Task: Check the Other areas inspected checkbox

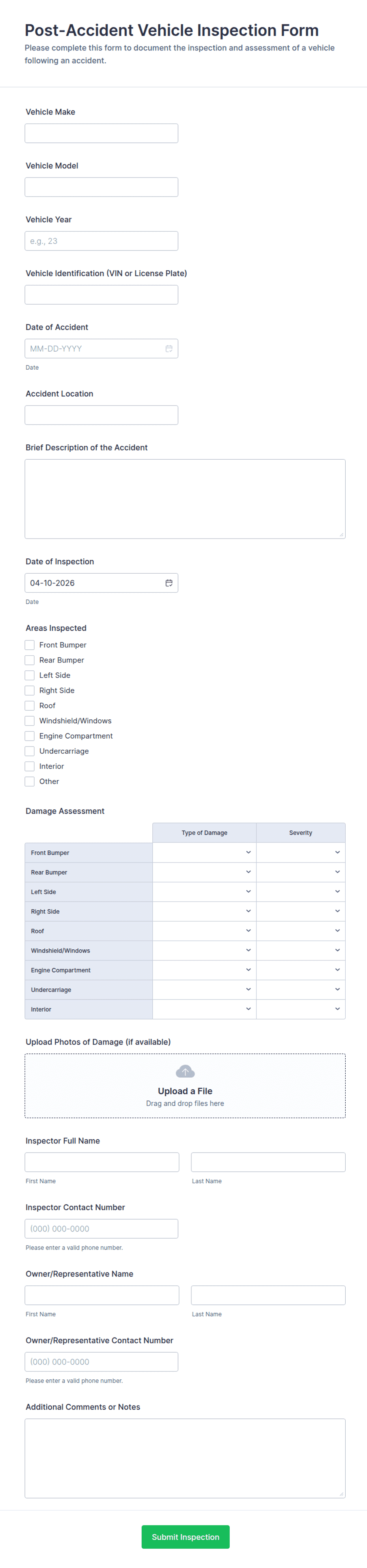Action: pyautogui.click(x=29, y=781)
